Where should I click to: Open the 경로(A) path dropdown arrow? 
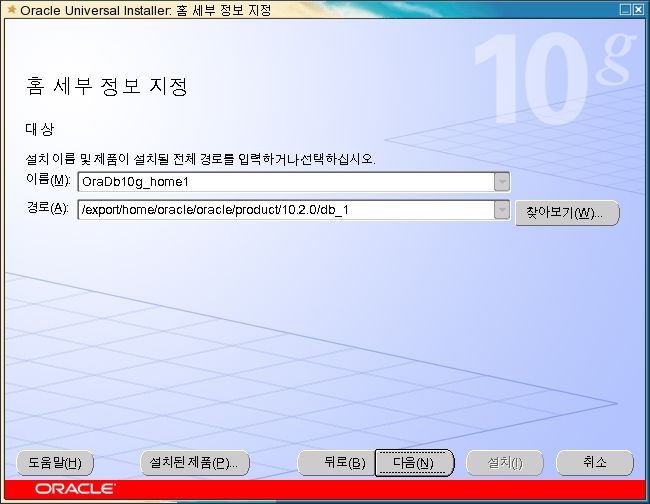click(502, 210)
